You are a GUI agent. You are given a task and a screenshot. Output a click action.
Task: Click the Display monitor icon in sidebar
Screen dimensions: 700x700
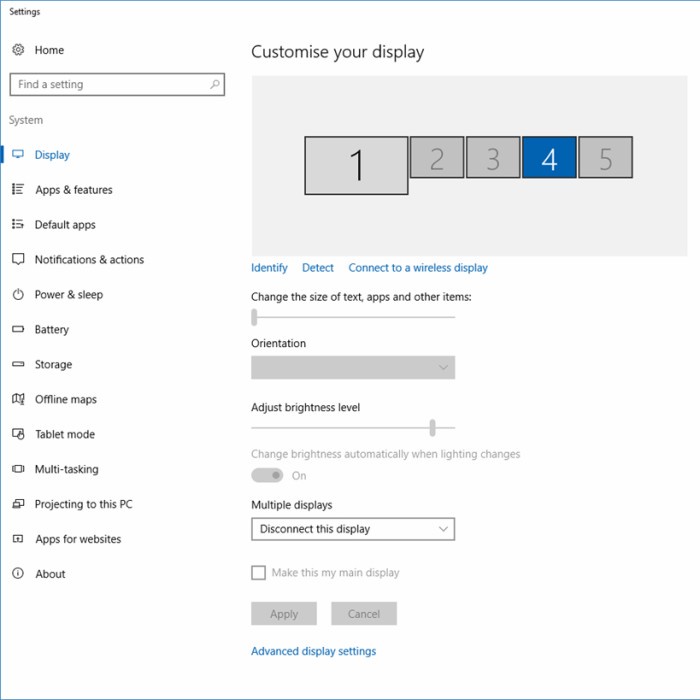pyautogui.click(x=18, y=155)
